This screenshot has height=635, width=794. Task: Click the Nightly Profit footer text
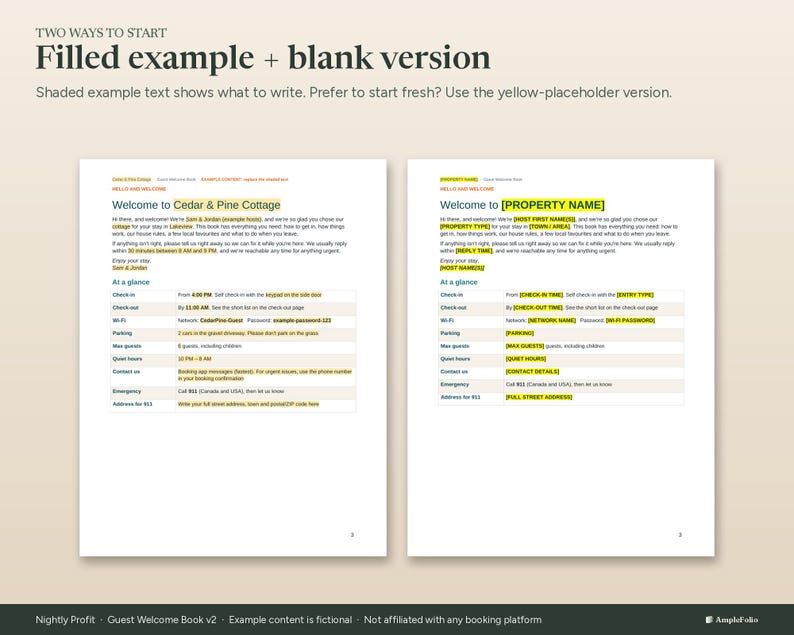click(x=65, y=619)
